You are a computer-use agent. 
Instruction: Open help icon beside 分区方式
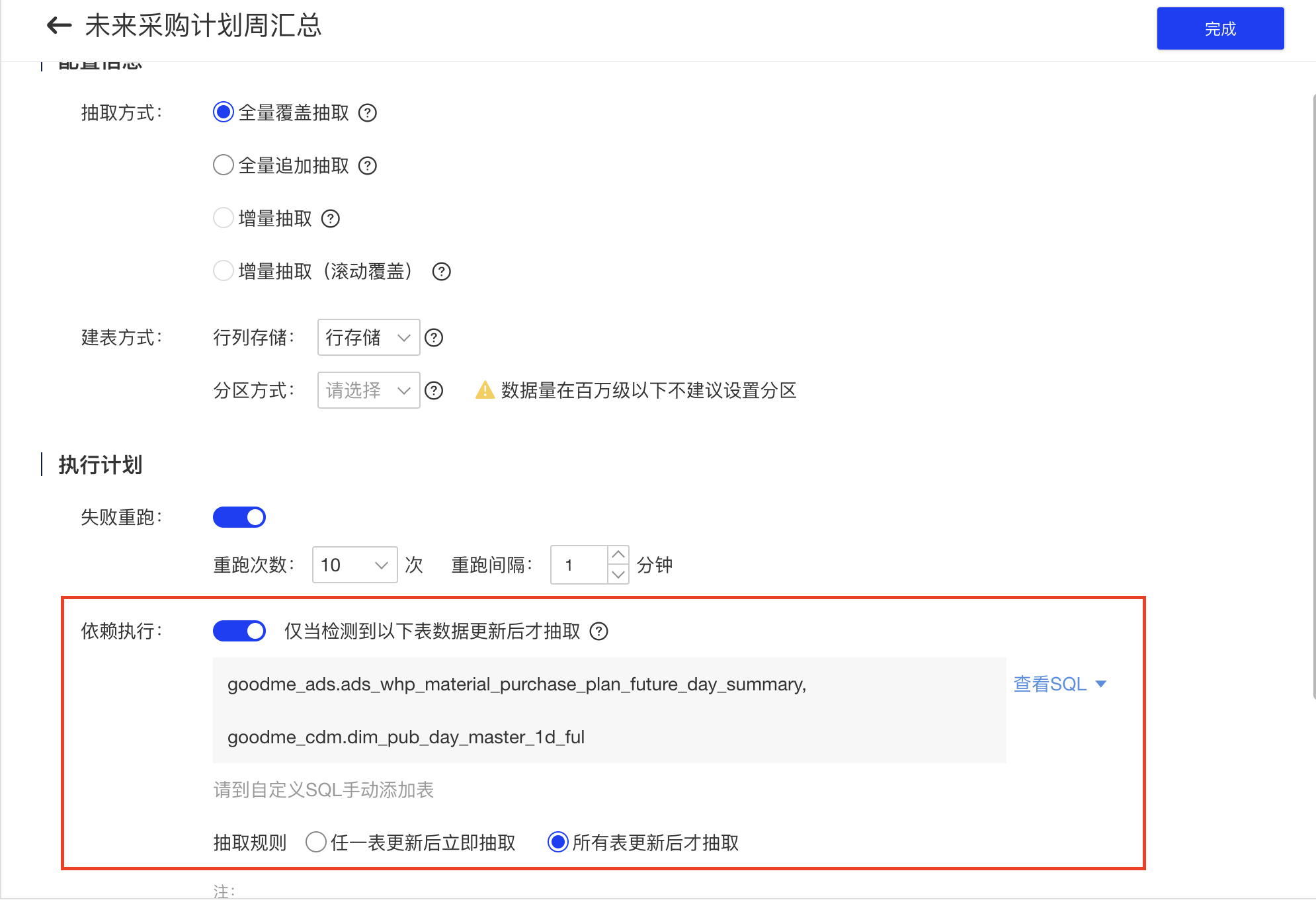point(434,391)
